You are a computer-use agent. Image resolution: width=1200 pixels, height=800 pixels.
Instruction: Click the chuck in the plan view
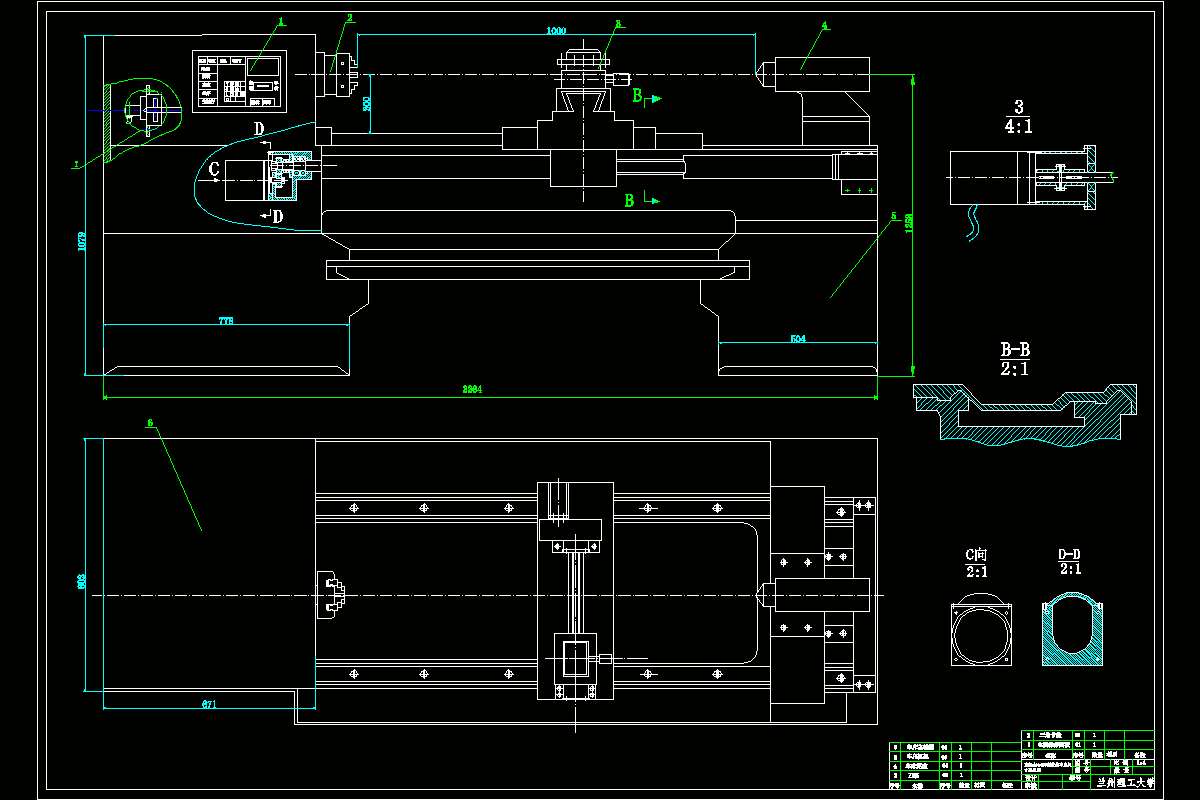(x=331, y=595)
